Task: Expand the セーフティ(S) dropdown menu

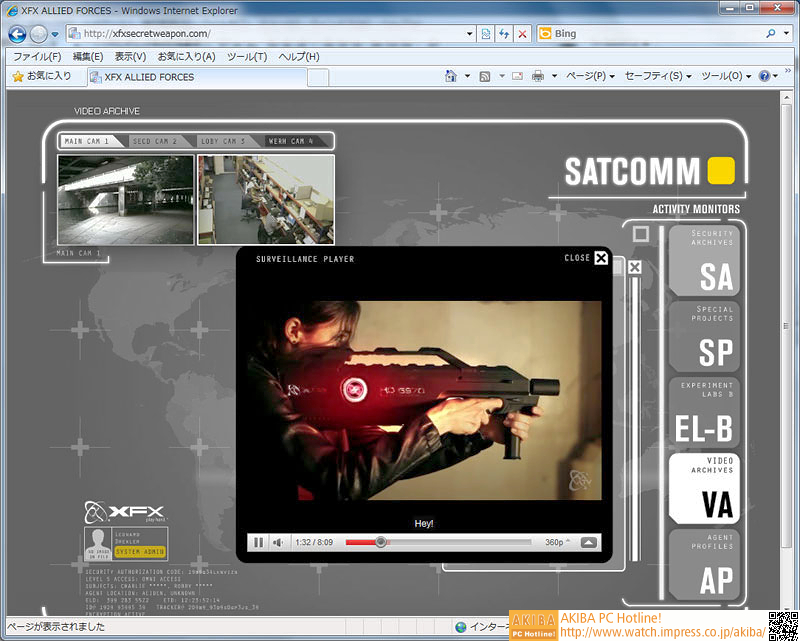Action: pyautogui.click(x=658, y=76)
